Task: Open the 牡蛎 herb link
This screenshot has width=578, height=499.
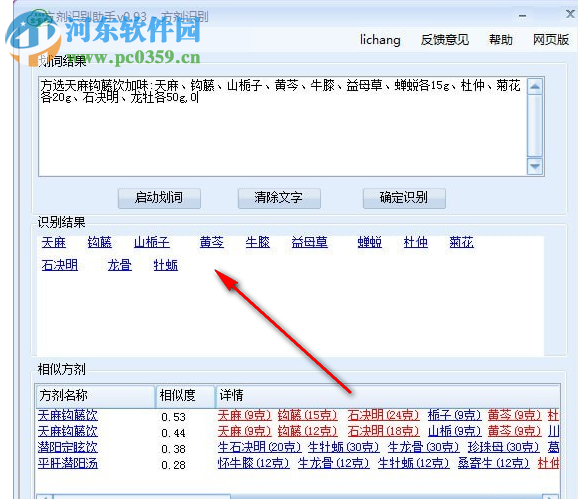Action: tap(166, 265)
